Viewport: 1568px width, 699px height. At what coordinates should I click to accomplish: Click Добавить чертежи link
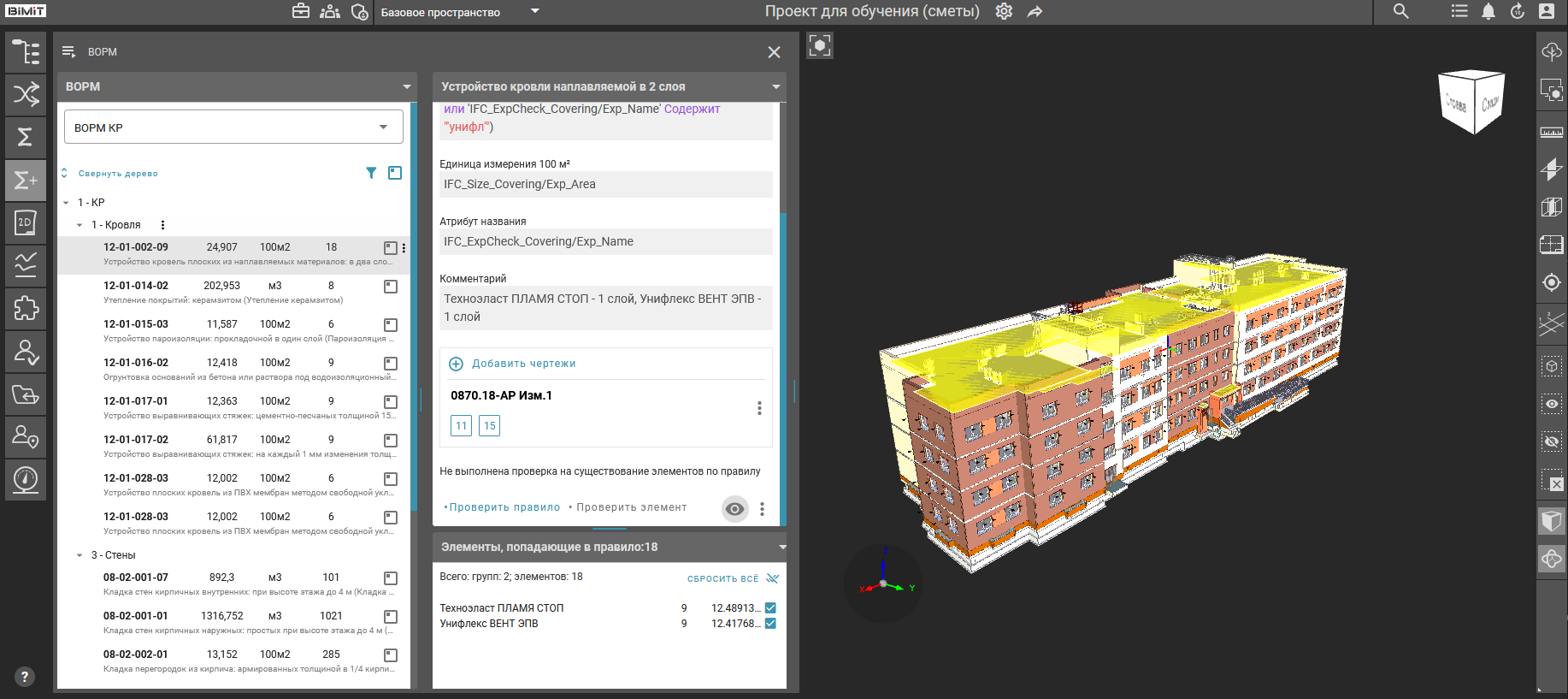(523, 364)
